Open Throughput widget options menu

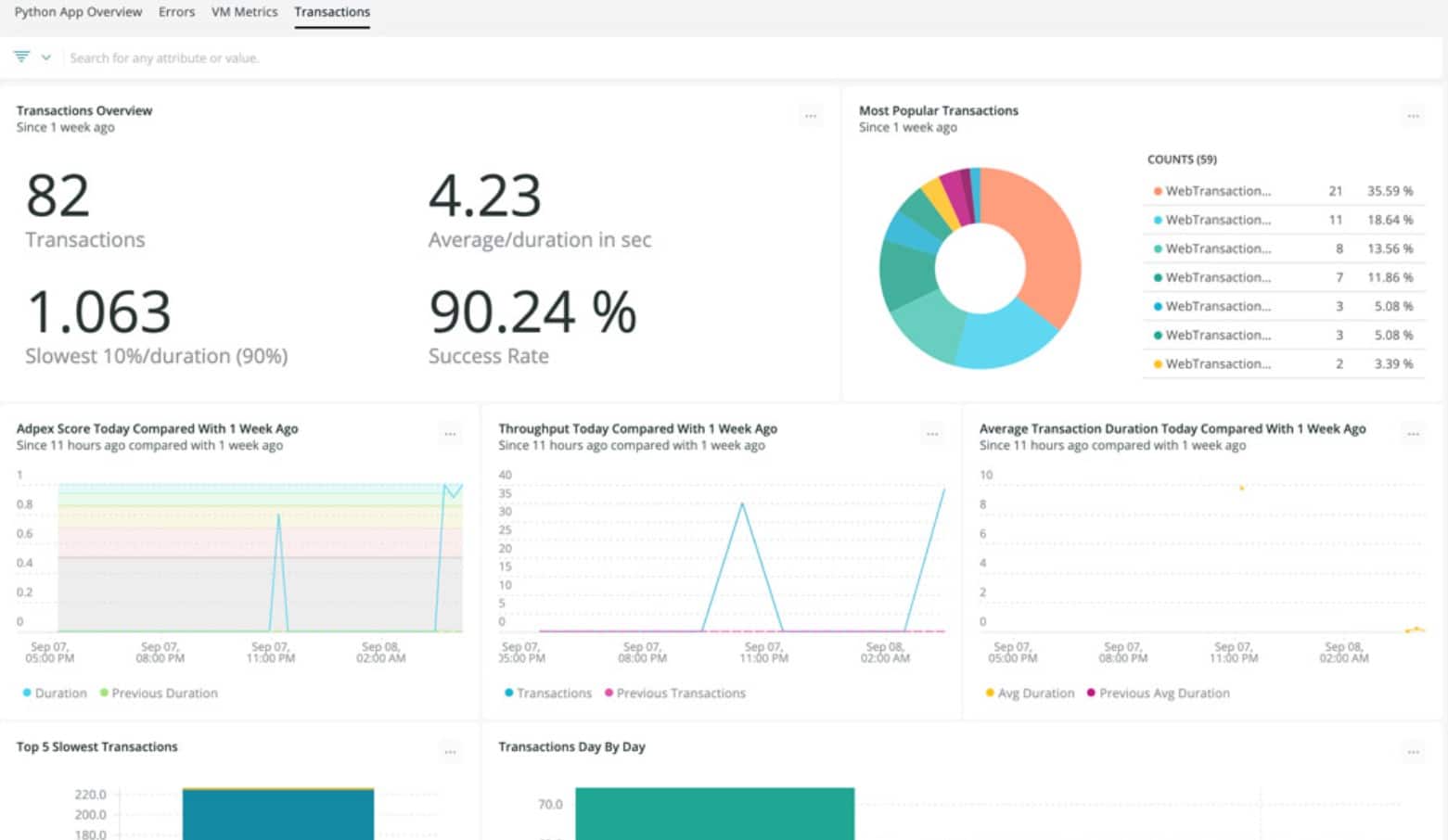click(932, 434)
